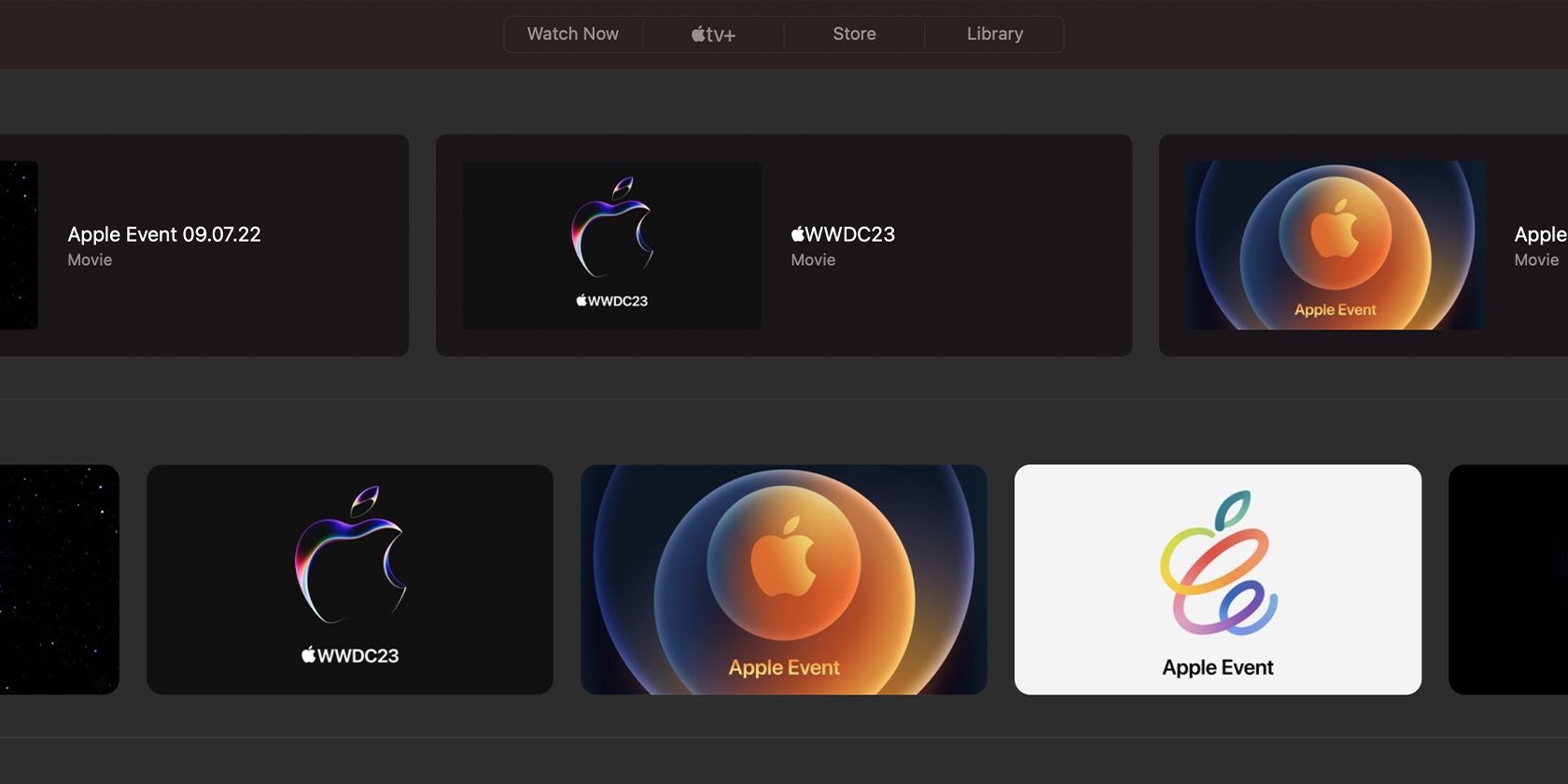Screen dimensions: 1568x784
Task: Click the partially visible black tile bottom right
Action: [x=1508, y=580]
